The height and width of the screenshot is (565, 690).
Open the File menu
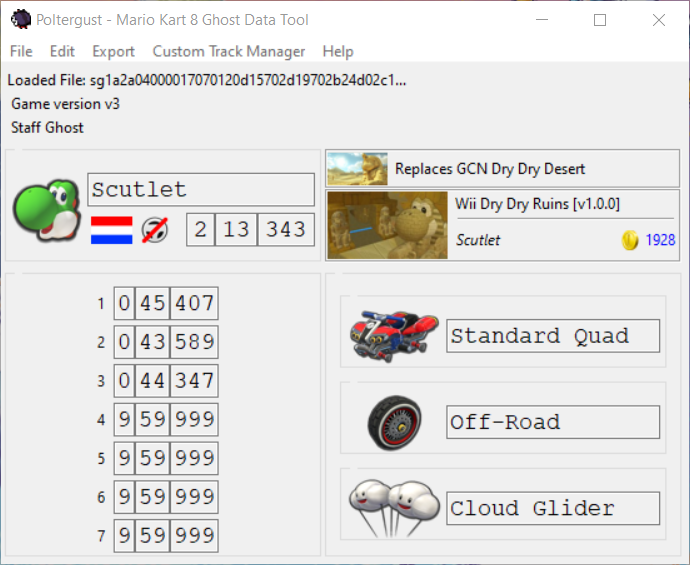[21, 51]
